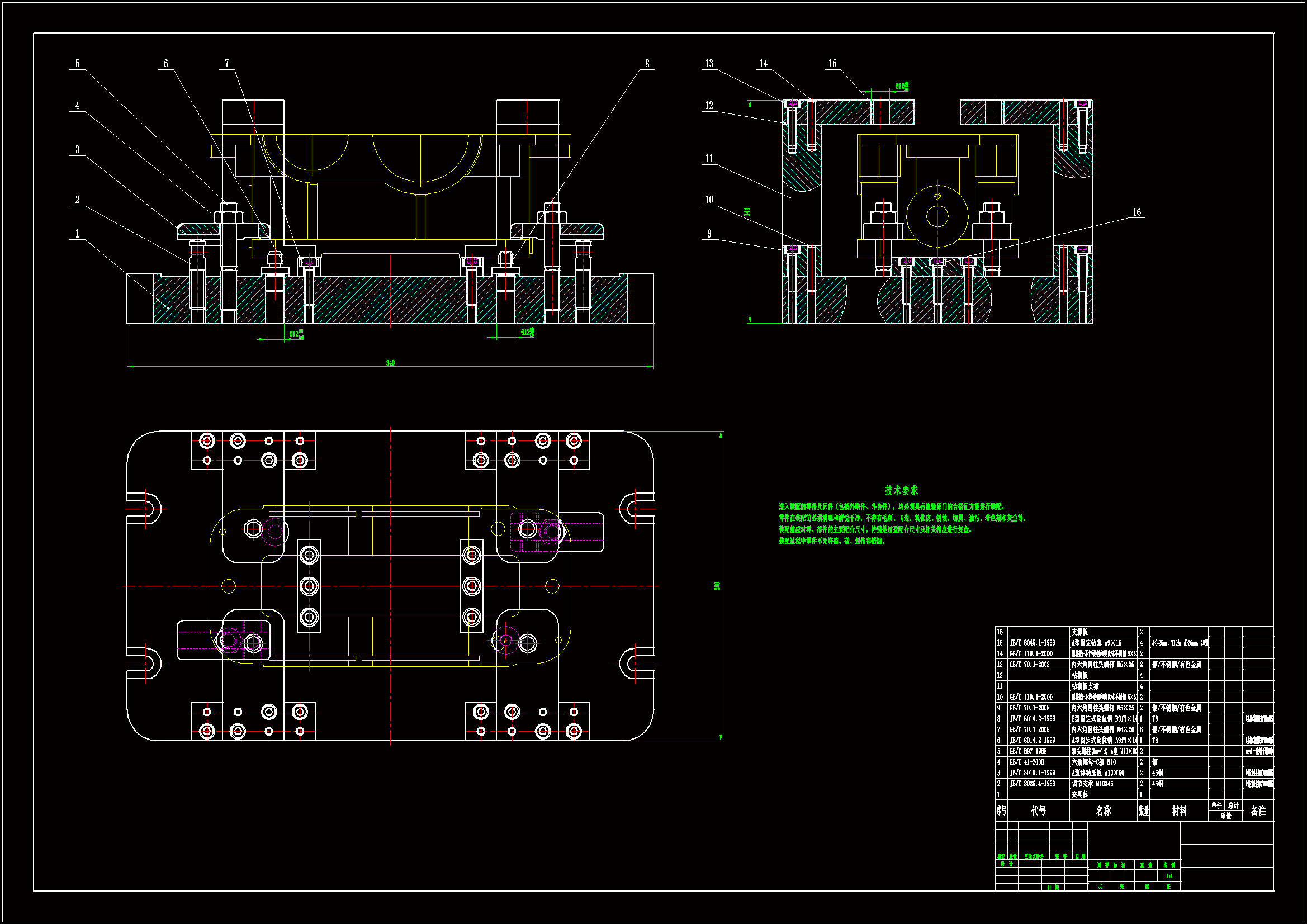Viewport: 1307px width, 924px height.
Task: Click part balloon number 16 label
Action: click(x=1136, y=212)
